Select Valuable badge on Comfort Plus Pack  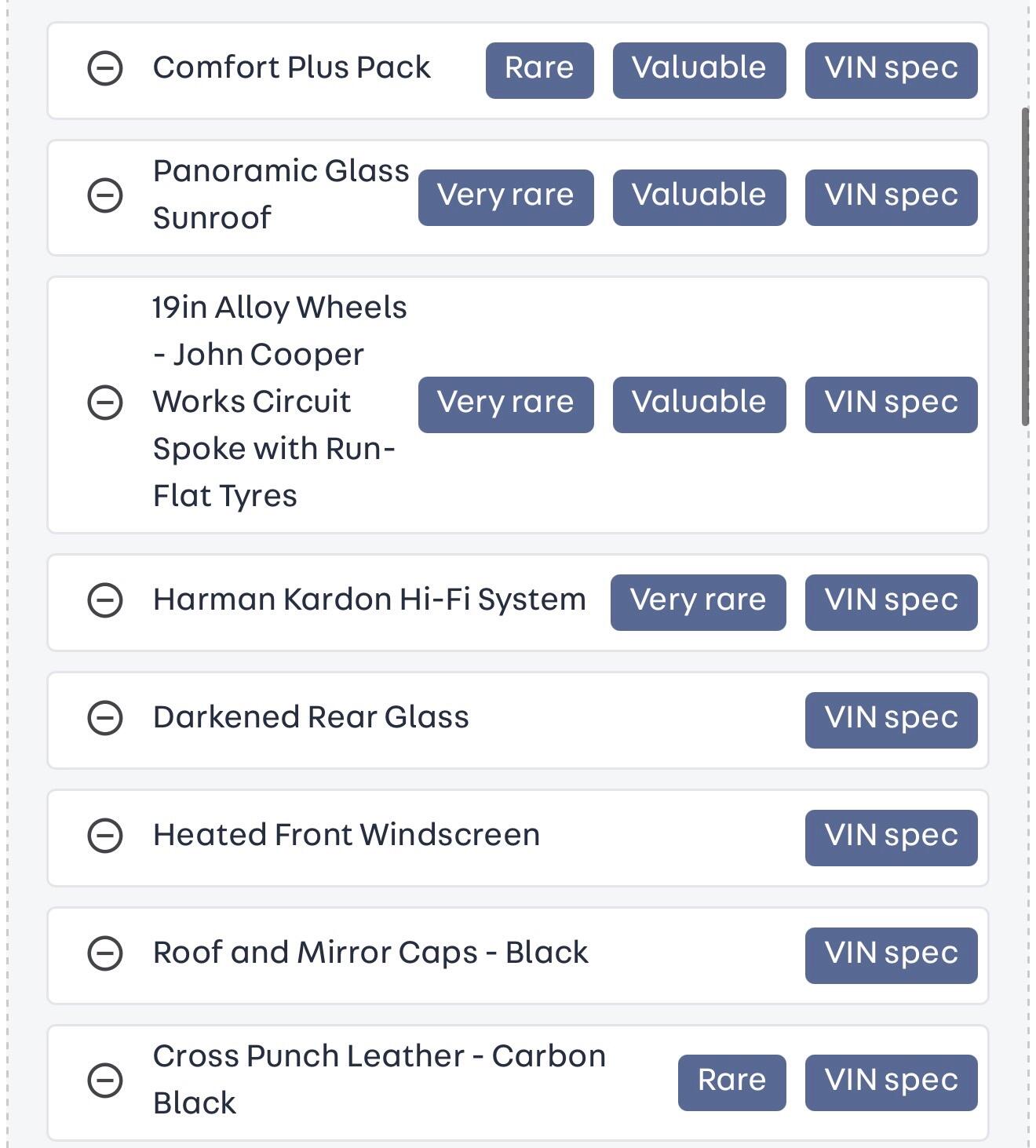[699, 69]
